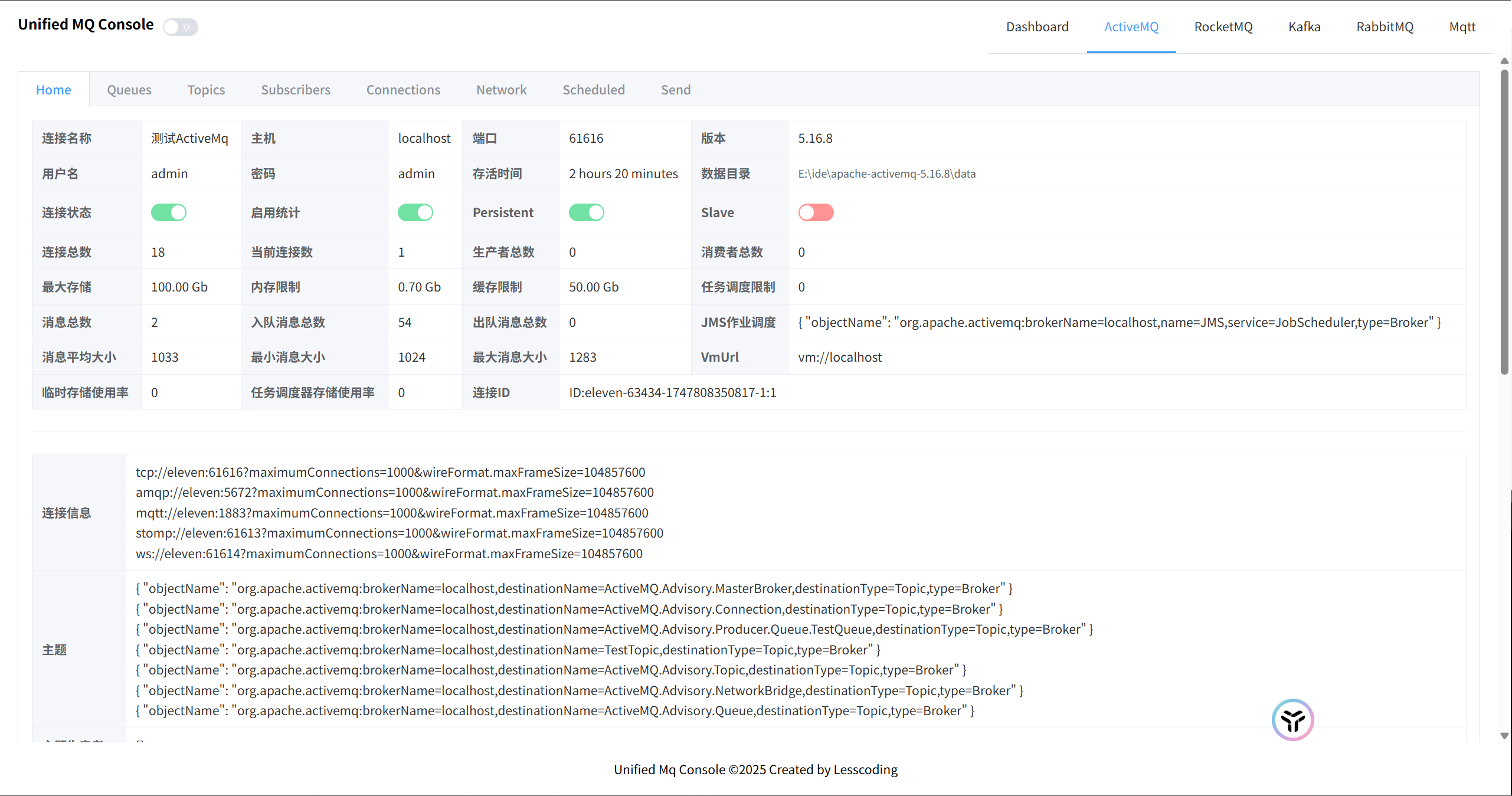Toggle the light/dark theme switch

click(181, 27)
